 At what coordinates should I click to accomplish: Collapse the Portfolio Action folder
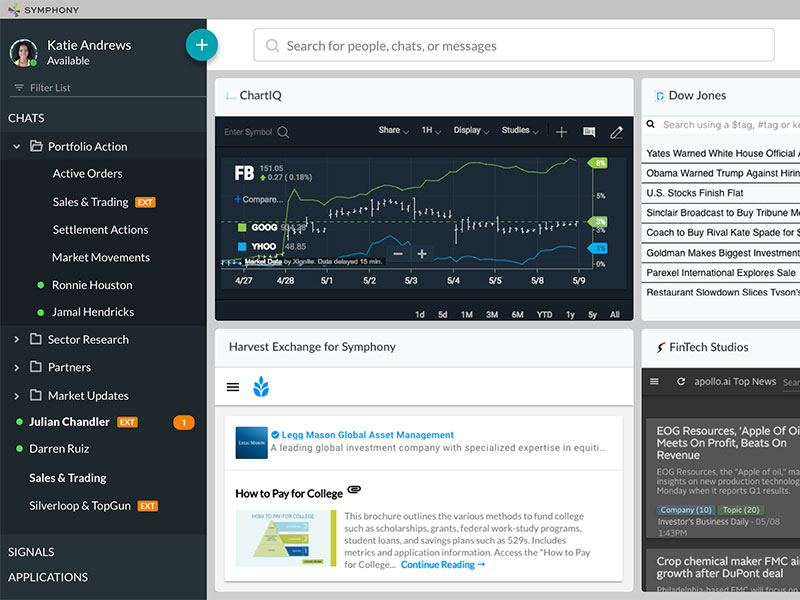pos(17,147)
